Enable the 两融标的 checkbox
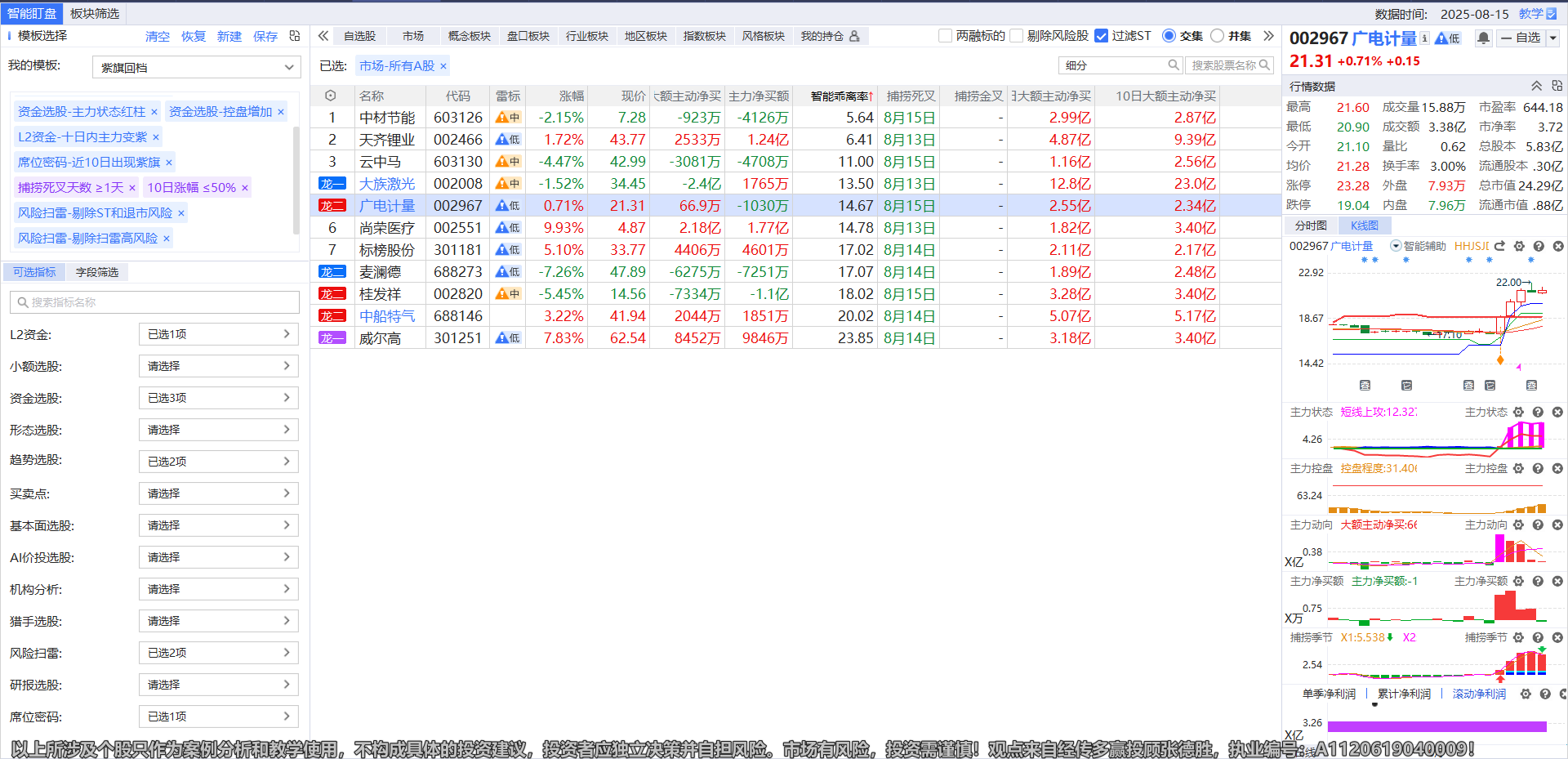Screen dimensions: 1568x759 (946, 36)
